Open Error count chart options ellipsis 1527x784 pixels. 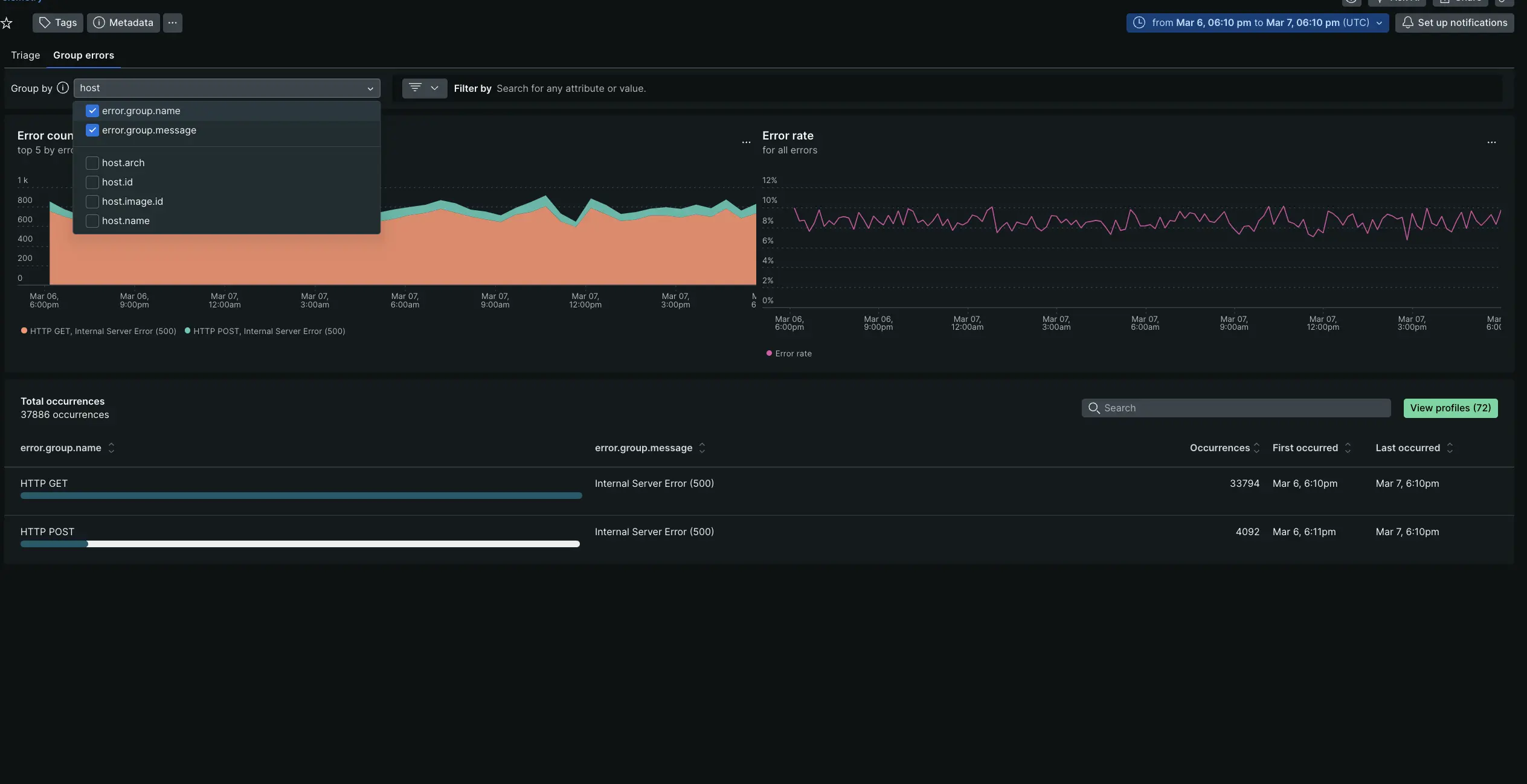tap(746, 143)
